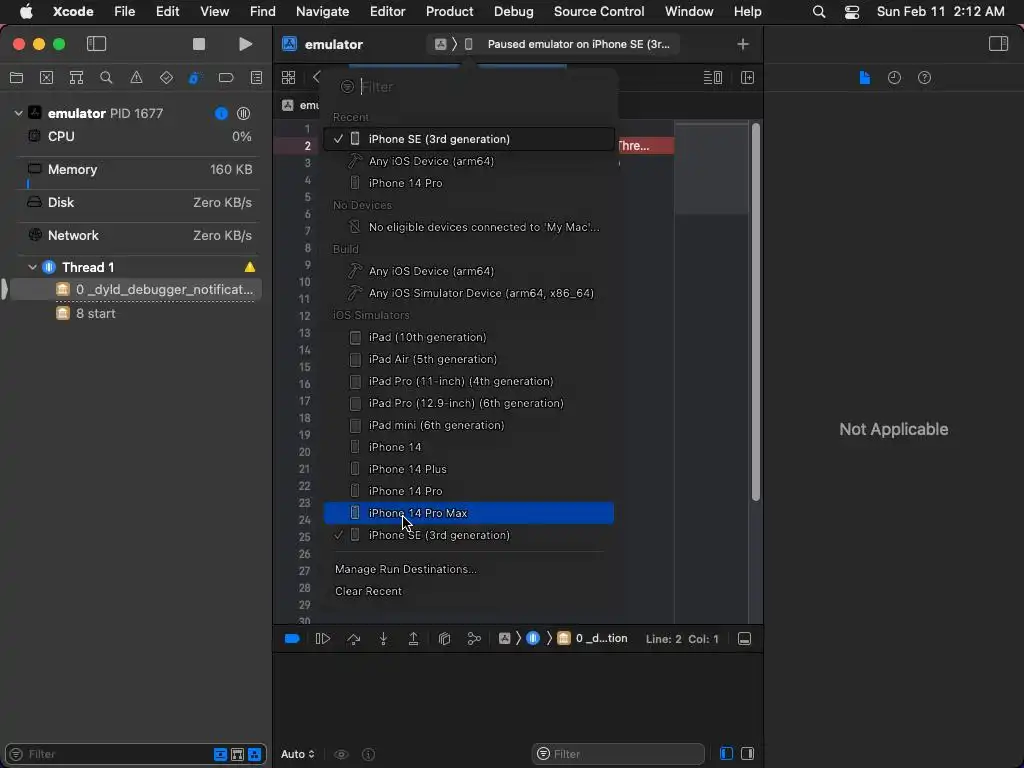Select the Memory gauge row
Viewport: 1024px width, 768px height.
136,170
